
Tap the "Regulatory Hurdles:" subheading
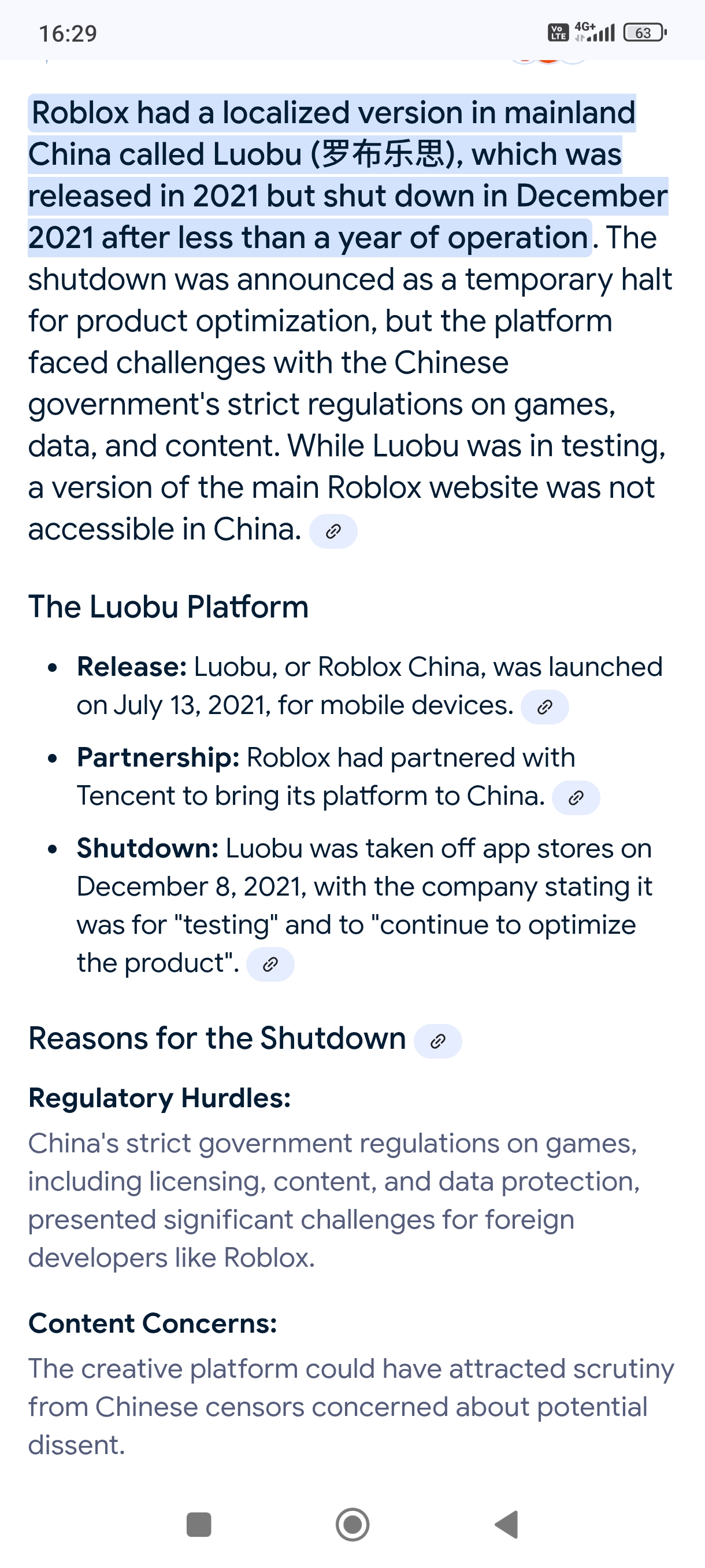(159, 1098)
